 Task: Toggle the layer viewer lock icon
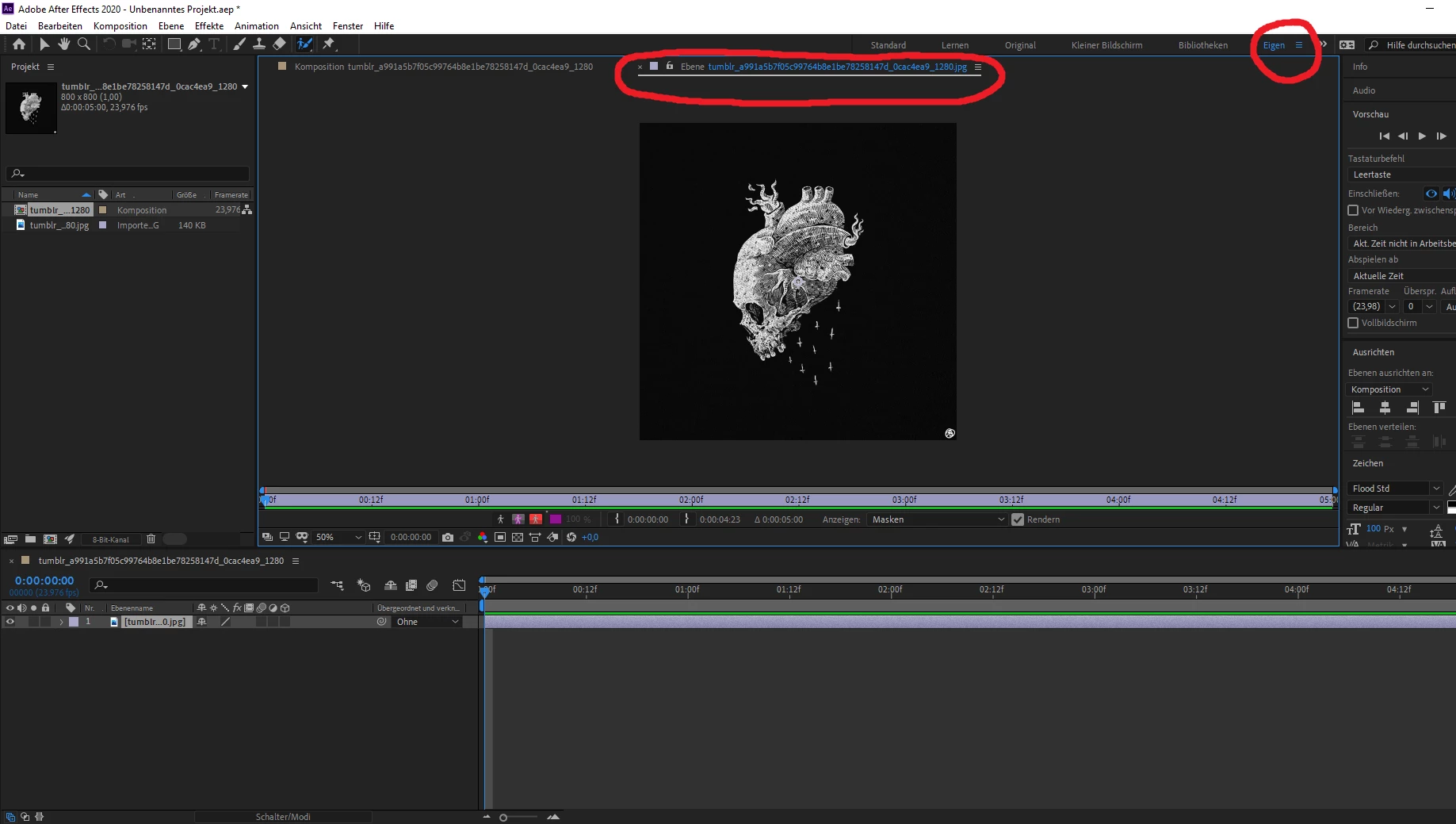[x=670, y=66]
